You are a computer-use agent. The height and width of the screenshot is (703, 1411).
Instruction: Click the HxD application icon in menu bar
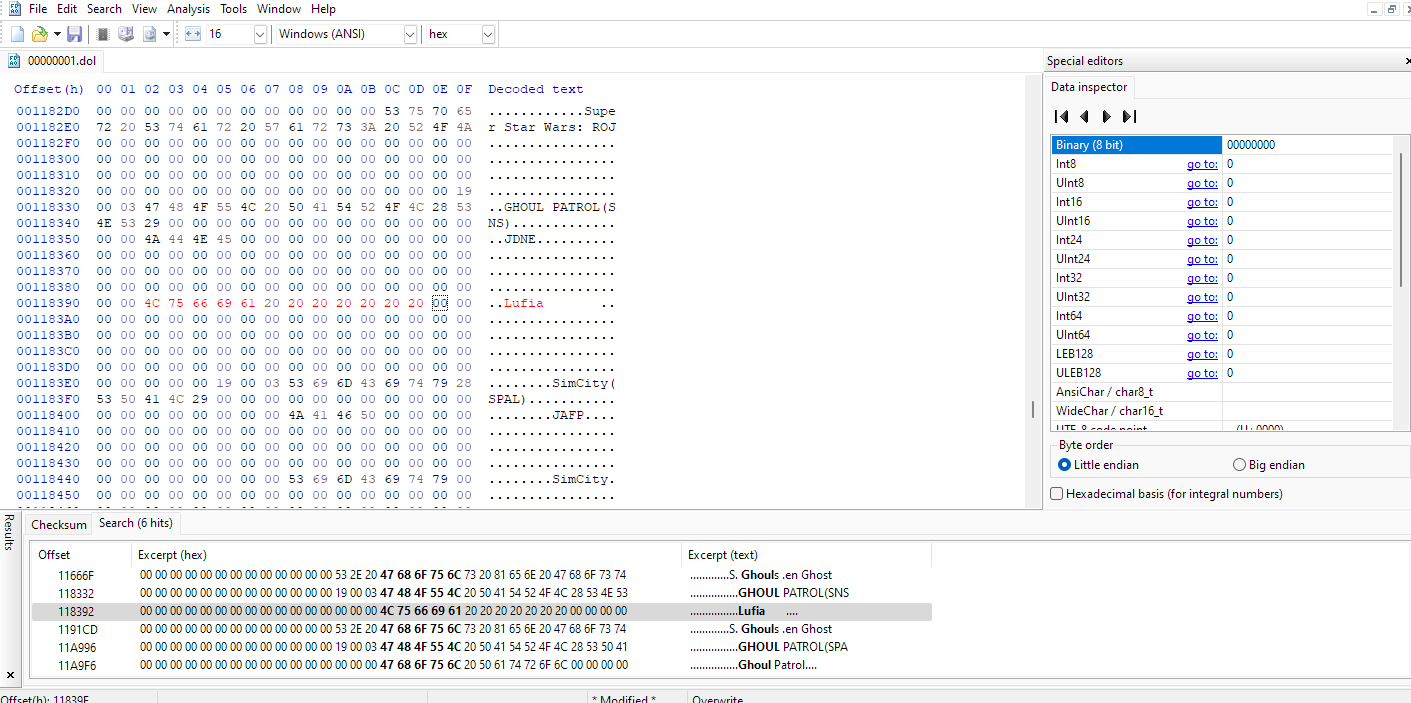click(14, 8)
